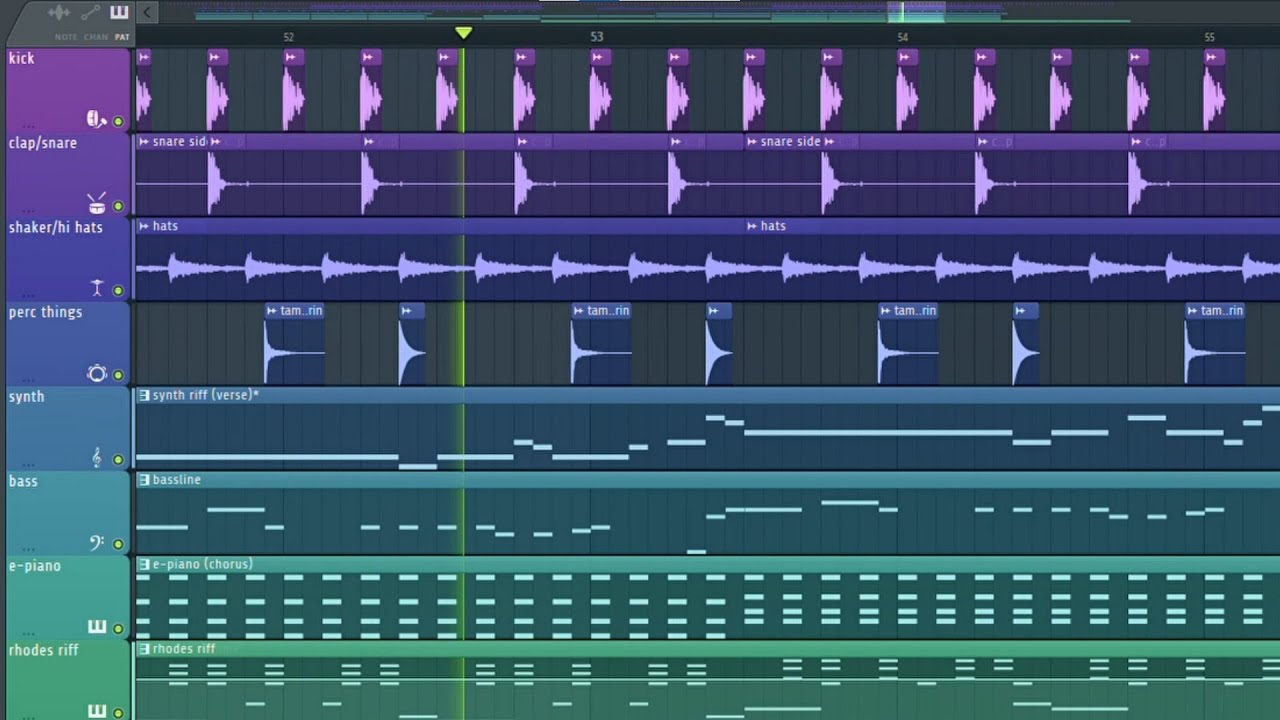This screenshot has width=1280, height=720.
Task: Switch to the PAT tab
Action: tap(122, 37)
